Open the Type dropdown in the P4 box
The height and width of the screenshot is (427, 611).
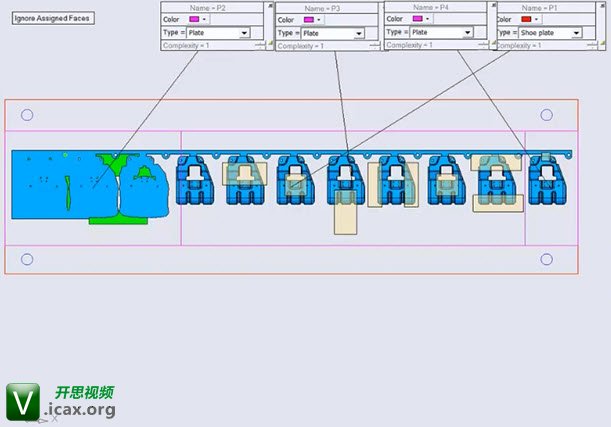click(x=441, y=32)
